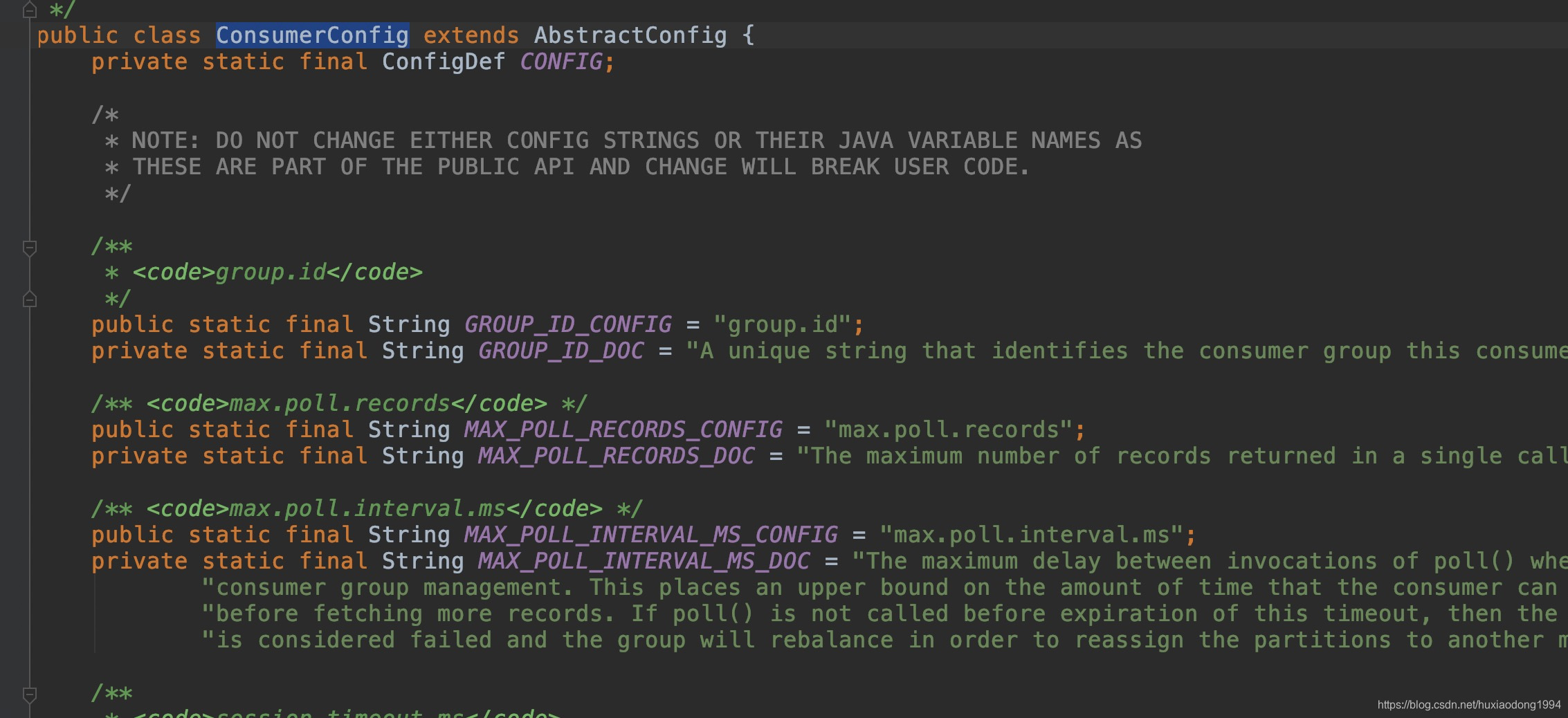Viewport: 1568px width, 718px height.
Task: Click the string "A unique string that identifies
Action: pyautogui.click(x=1127, y=351)
